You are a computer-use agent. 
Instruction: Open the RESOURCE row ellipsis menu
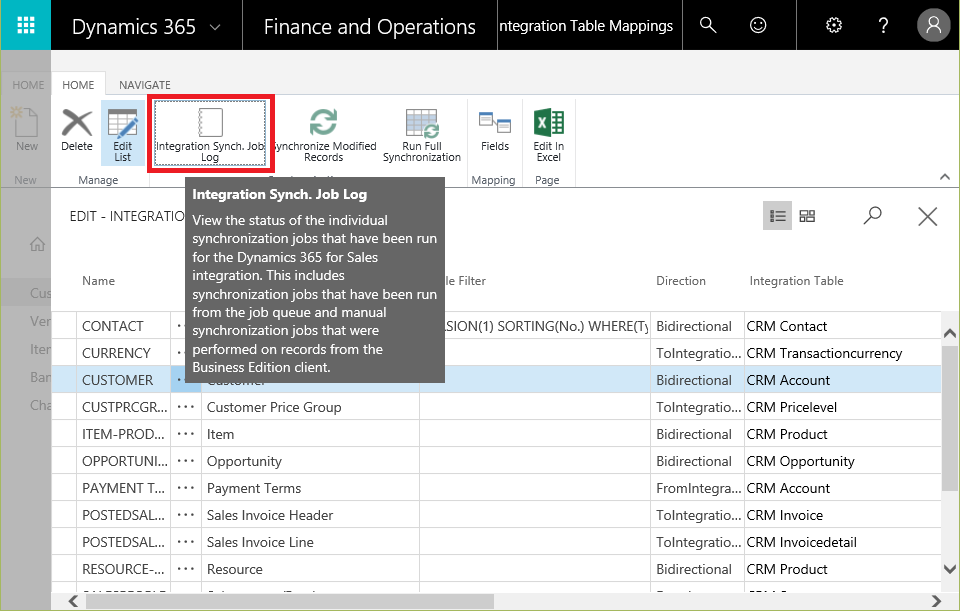coord(186,569)
